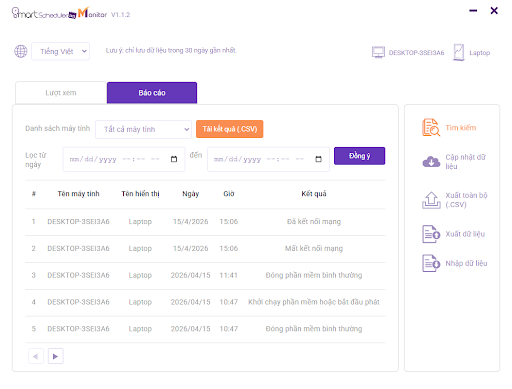Click the Xuất toàn bộ (.CSV) upload icon
The height and width of the screenshot is (389, 512).
point(431,200)
